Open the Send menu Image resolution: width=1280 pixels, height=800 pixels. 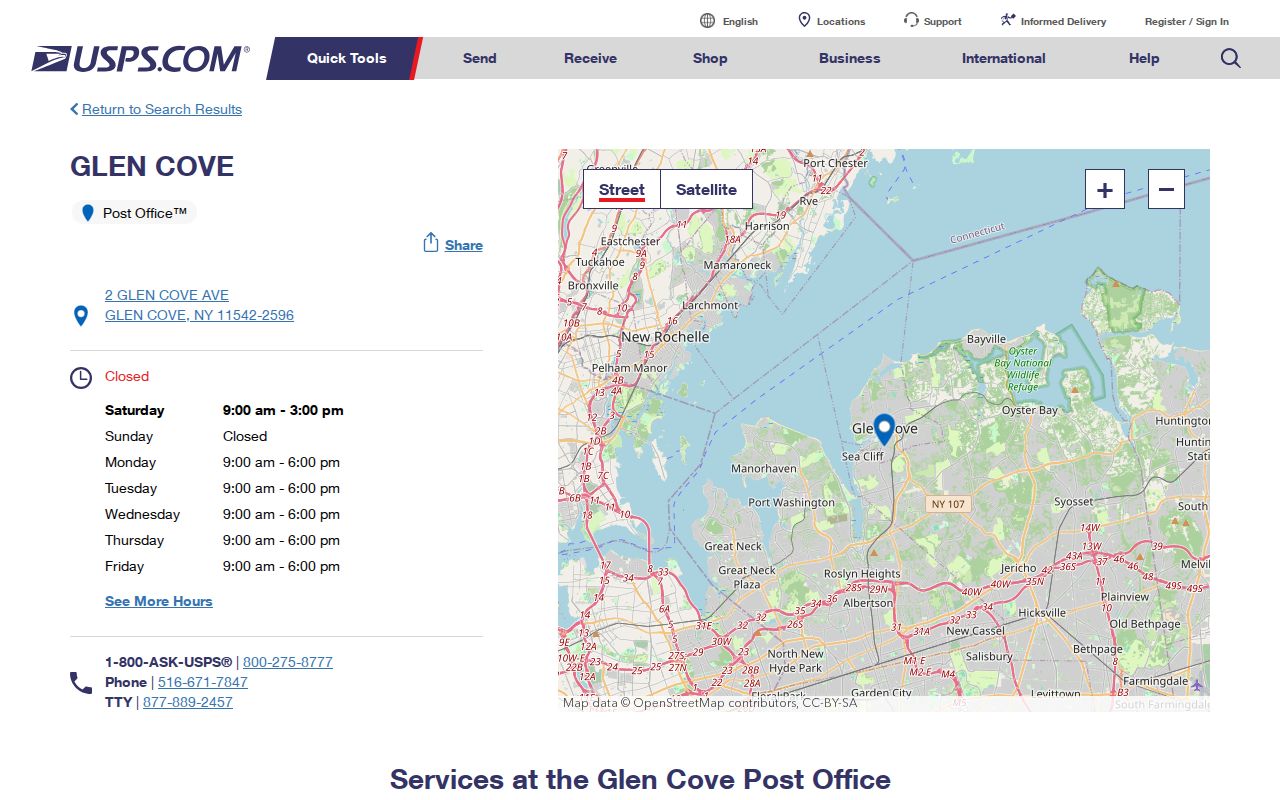[480, 58]
